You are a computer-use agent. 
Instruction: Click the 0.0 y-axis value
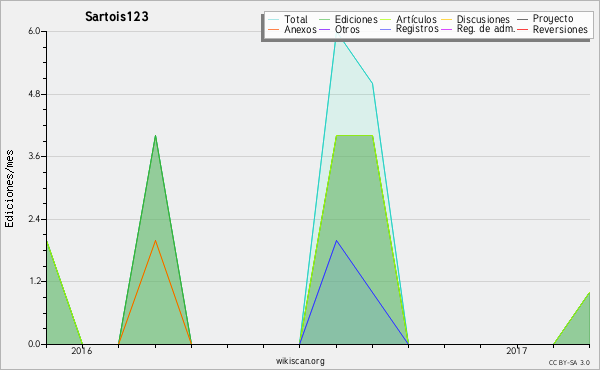pyautogui.click(x=34, y=344)
